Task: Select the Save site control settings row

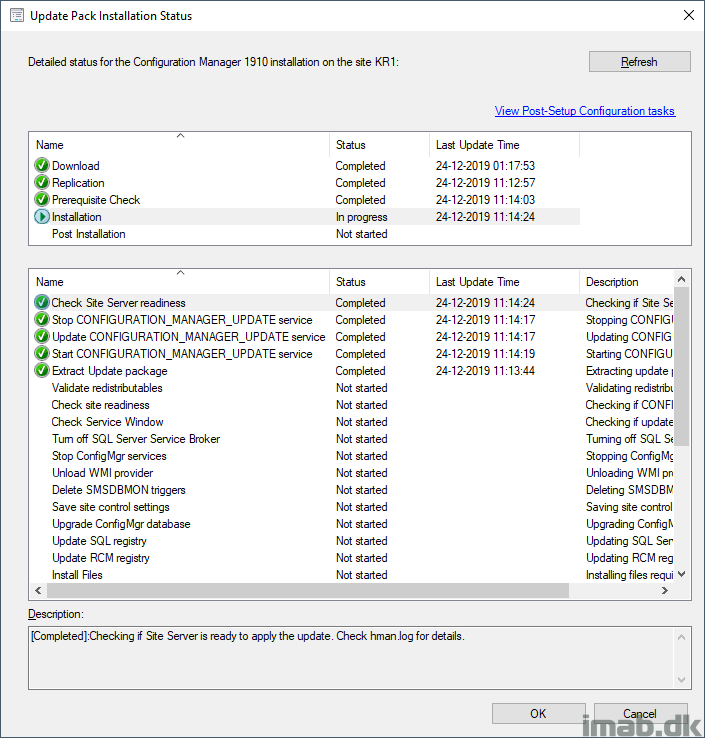Action: point(352,506)
